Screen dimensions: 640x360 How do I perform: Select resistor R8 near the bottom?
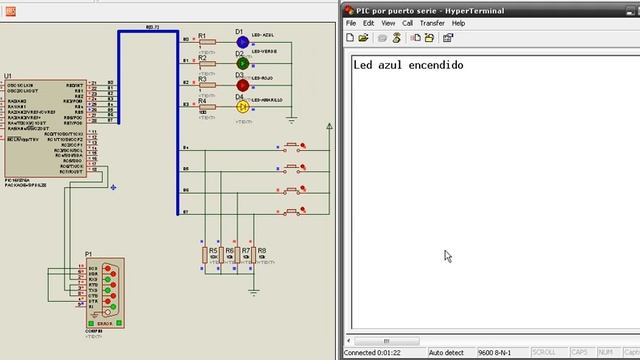point(253,255)
